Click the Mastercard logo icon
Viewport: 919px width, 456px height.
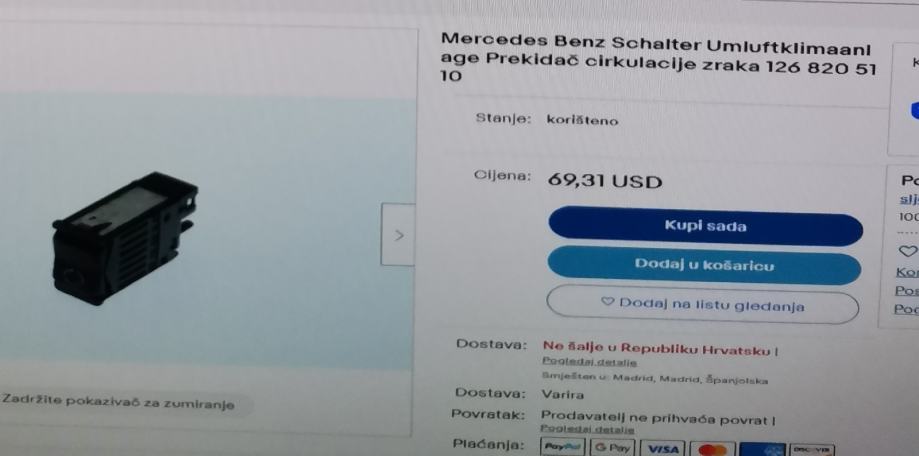tap(712, 450)
